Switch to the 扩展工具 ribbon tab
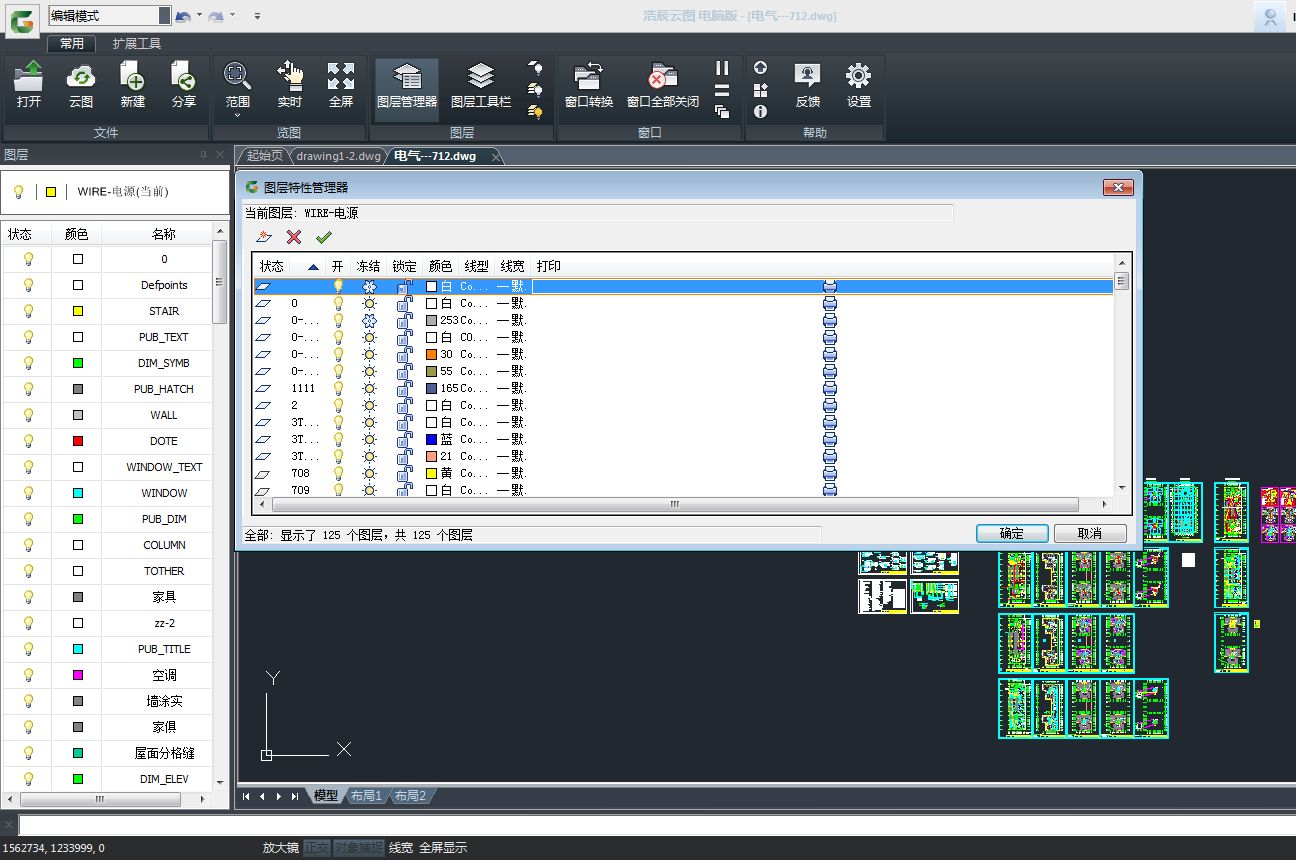1296x860 pixels. [x=137, y=44]
